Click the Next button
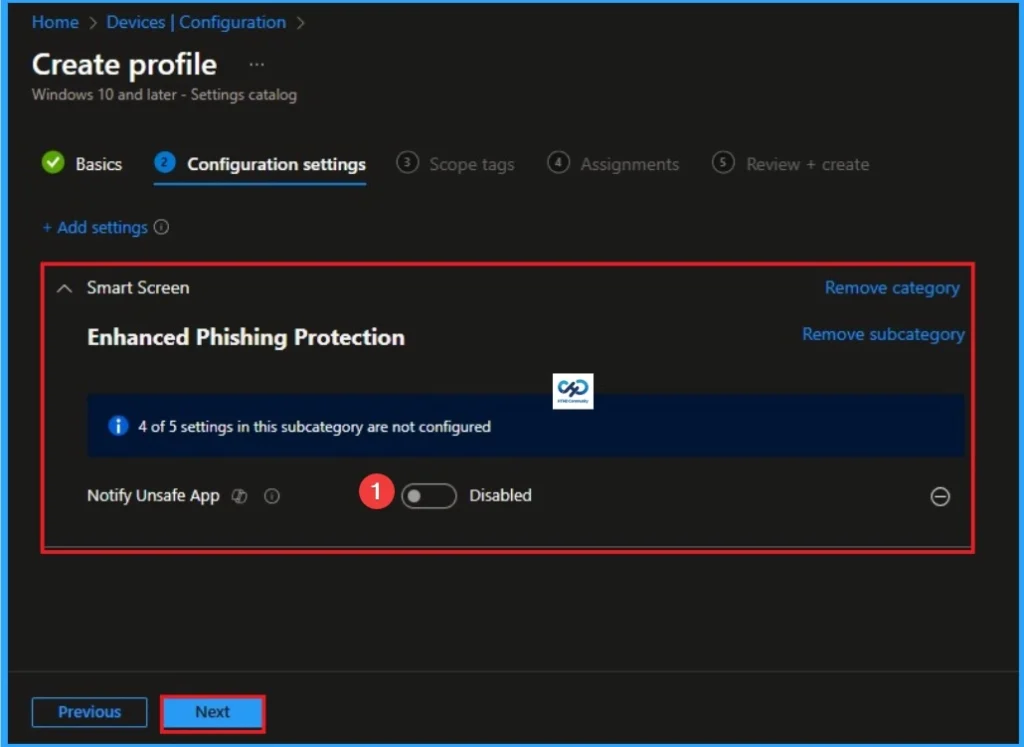This screenshot has height=747, width=1024. (x=212, y=712)
